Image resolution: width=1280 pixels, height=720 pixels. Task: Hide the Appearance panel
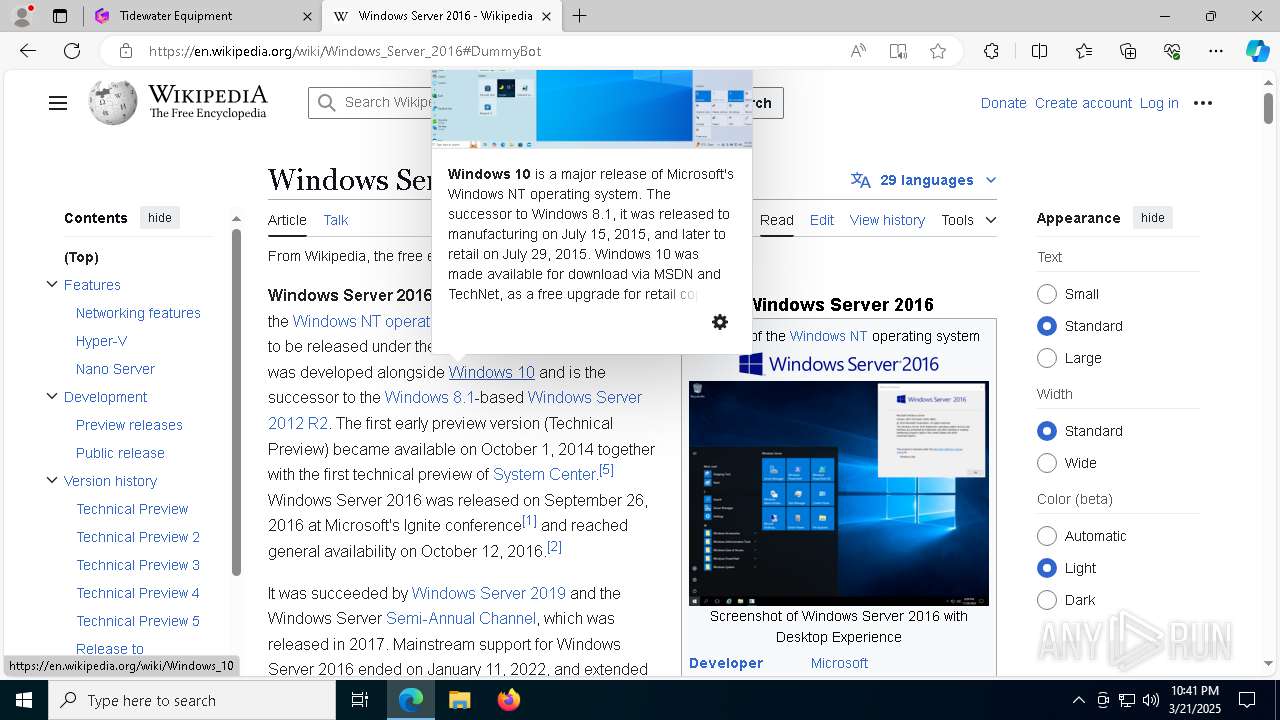coord(1153,218)
